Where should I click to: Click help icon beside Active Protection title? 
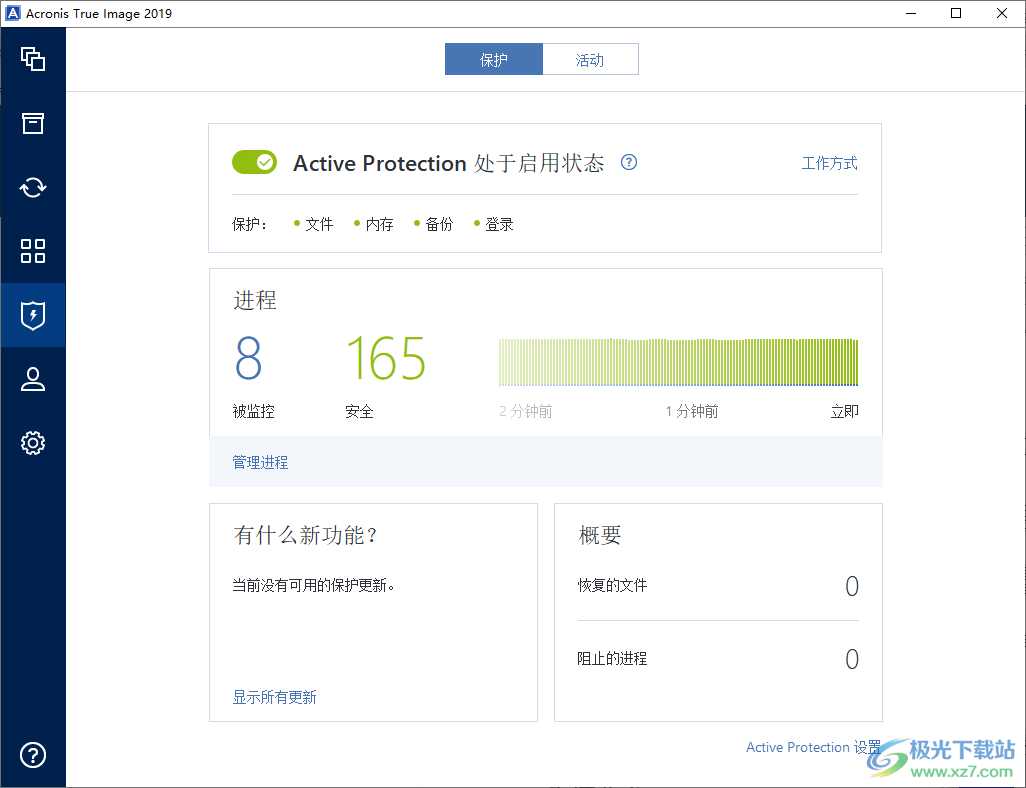click(x=629, y=162)
